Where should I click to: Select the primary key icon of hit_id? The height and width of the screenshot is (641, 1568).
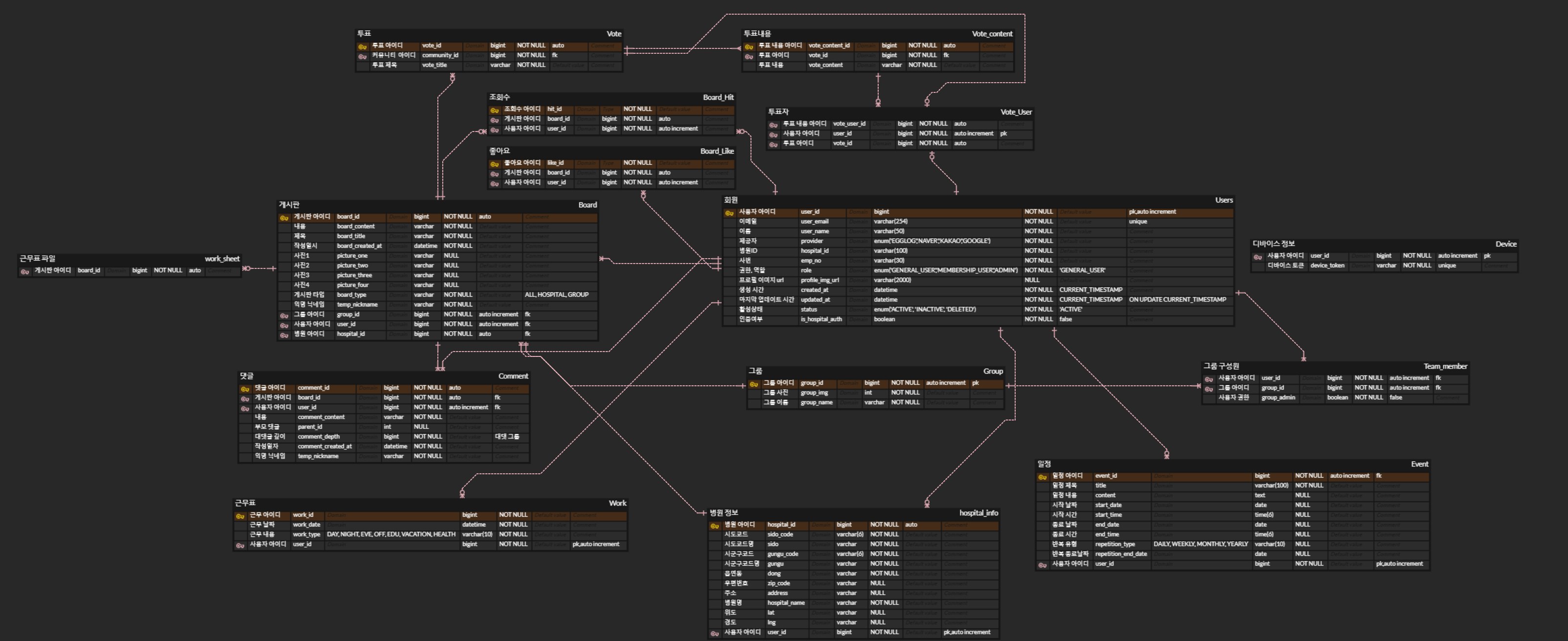495,110
